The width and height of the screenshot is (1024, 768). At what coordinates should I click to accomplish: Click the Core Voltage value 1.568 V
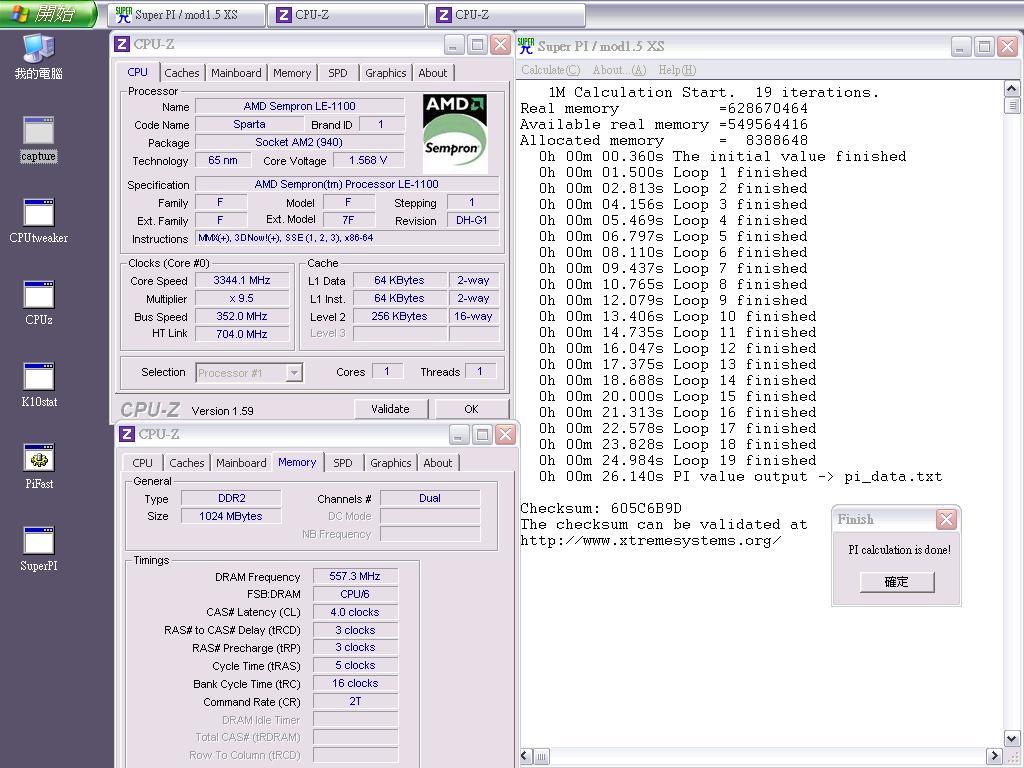click(368, 160)
